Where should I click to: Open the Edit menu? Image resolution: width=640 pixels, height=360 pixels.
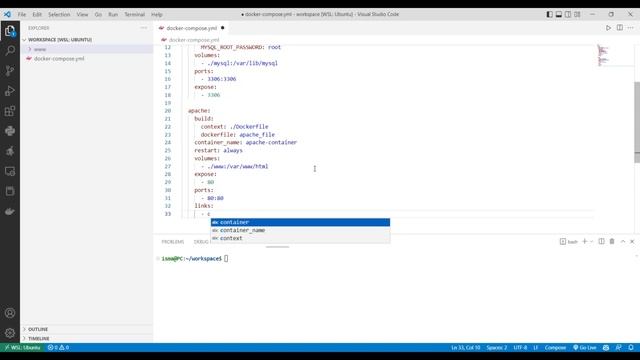pyautogui.click(x=37, y=14)
